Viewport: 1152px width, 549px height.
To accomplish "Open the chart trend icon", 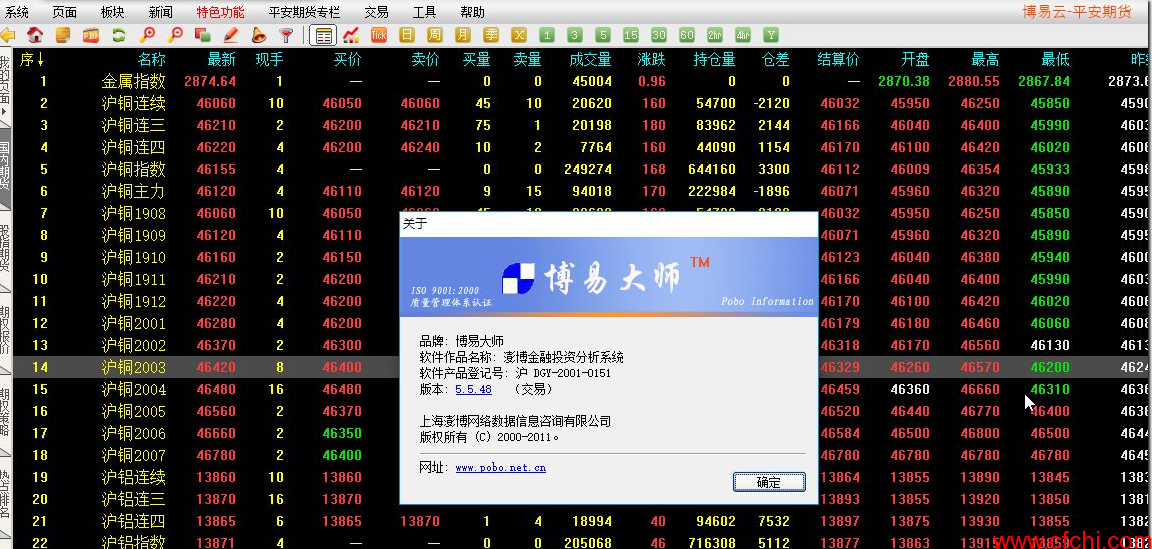I will (351, 35).
